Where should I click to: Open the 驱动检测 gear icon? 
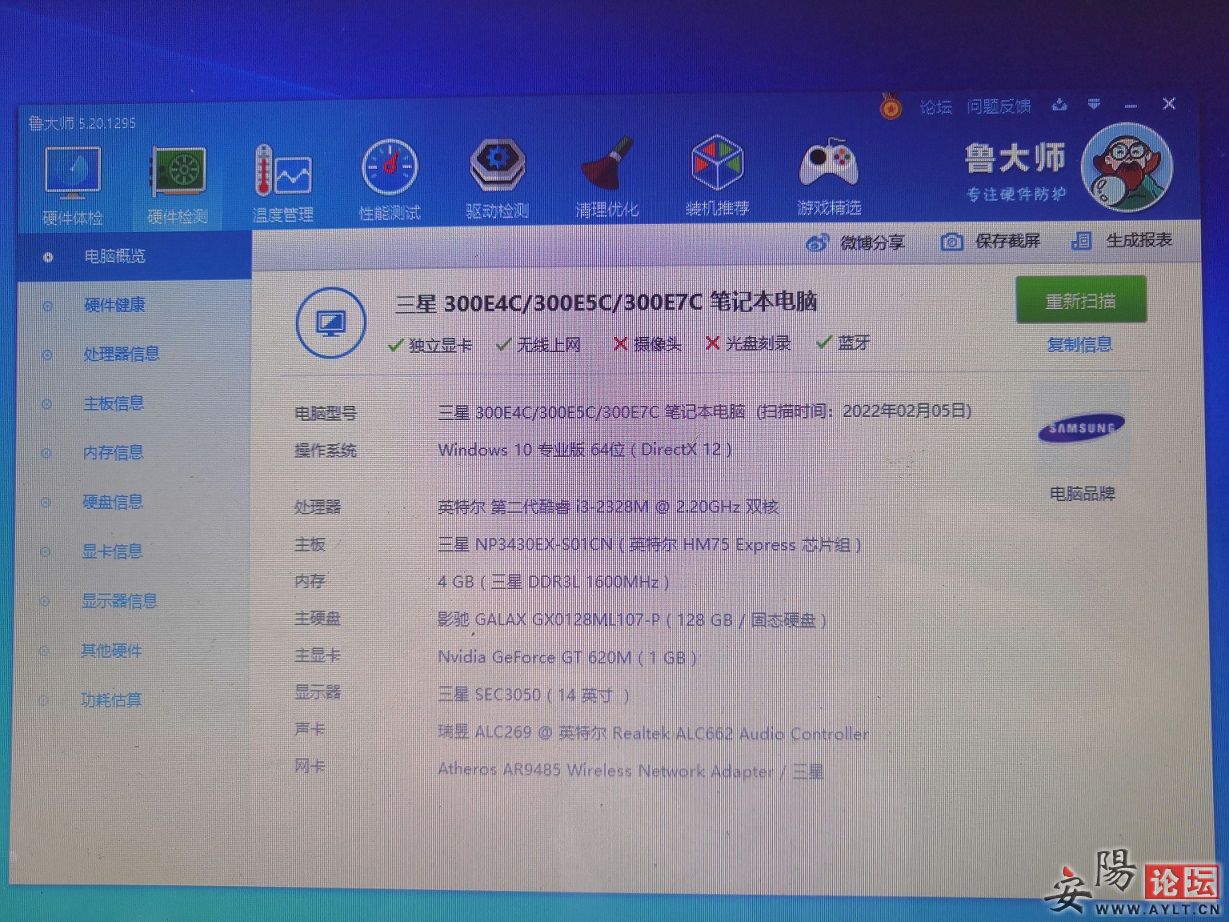tap(497, 166)
